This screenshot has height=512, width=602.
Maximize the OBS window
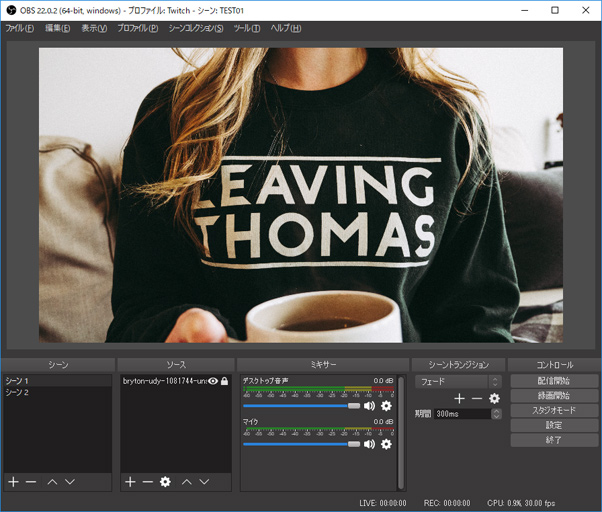(x=555, y=10)
